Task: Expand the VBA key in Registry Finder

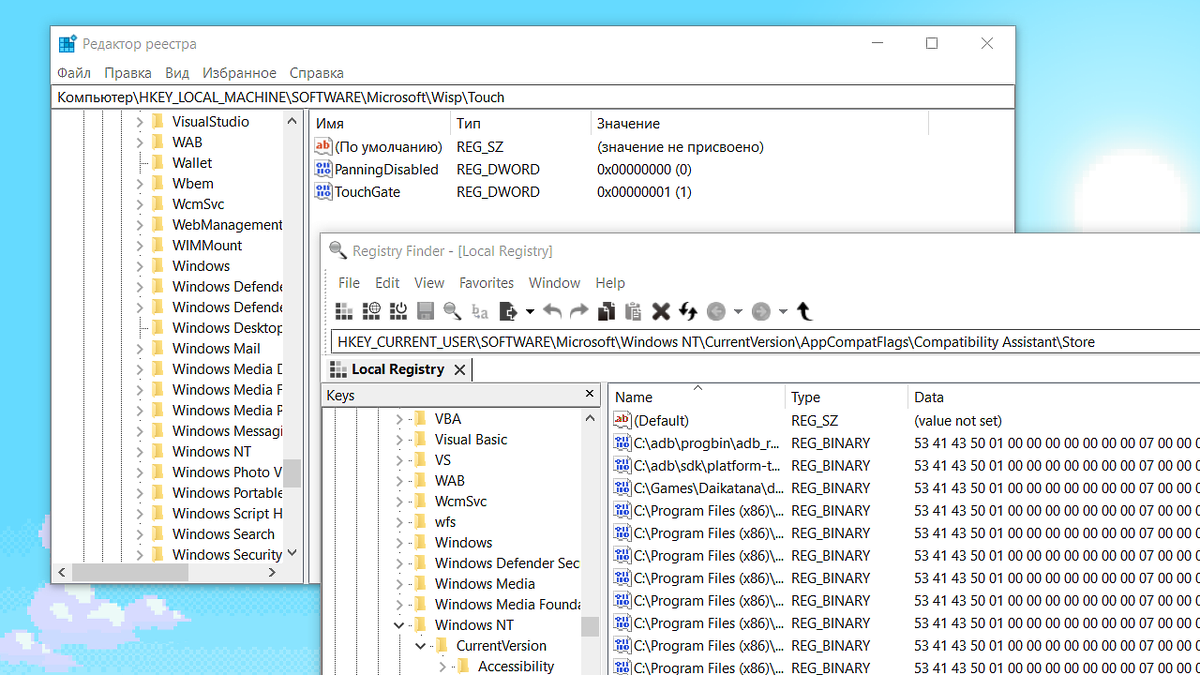Action: point(399,419)
